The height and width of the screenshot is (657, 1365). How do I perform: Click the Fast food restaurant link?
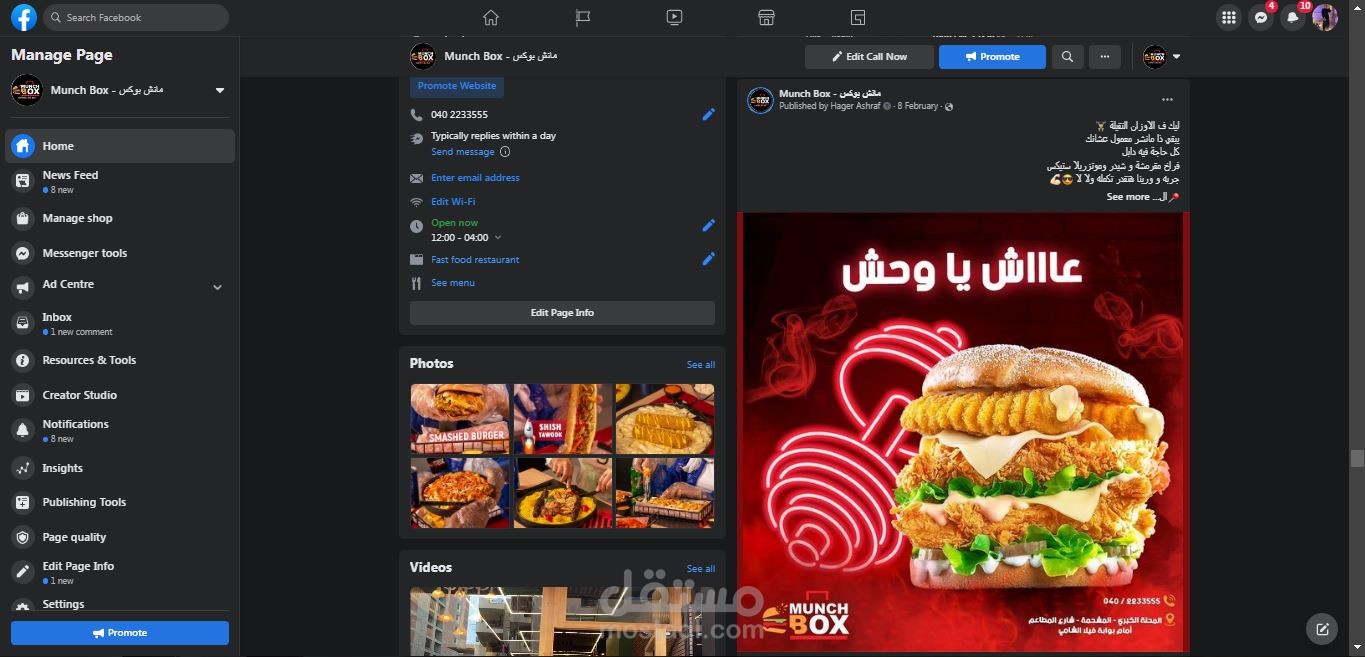pyautogui.click(x=475, y=260)
